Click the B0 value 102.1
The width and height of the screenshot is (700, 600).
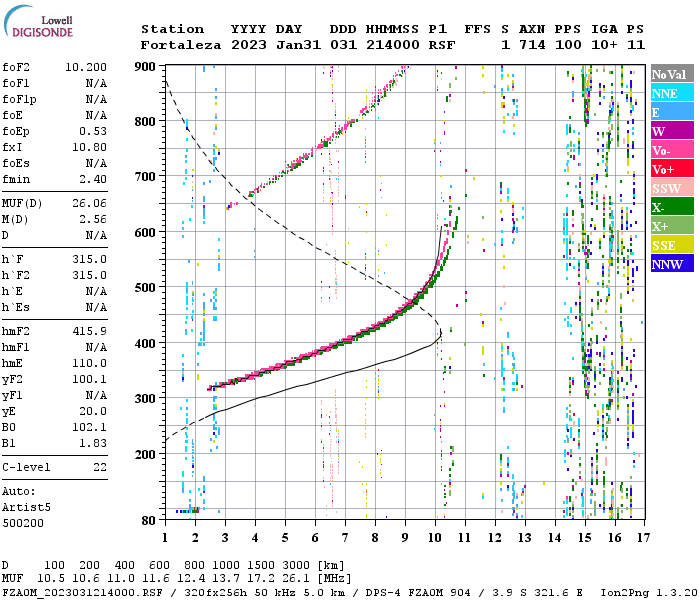click(x=89, y=428)
